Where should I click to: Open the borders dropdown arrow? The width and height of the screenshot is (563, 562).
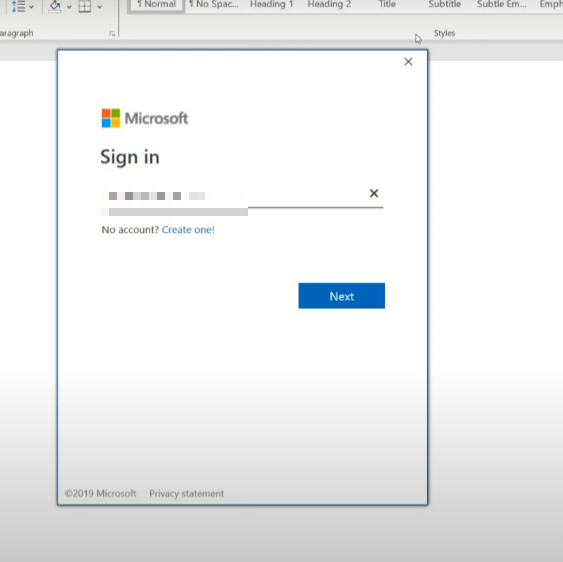pos(99,6)
